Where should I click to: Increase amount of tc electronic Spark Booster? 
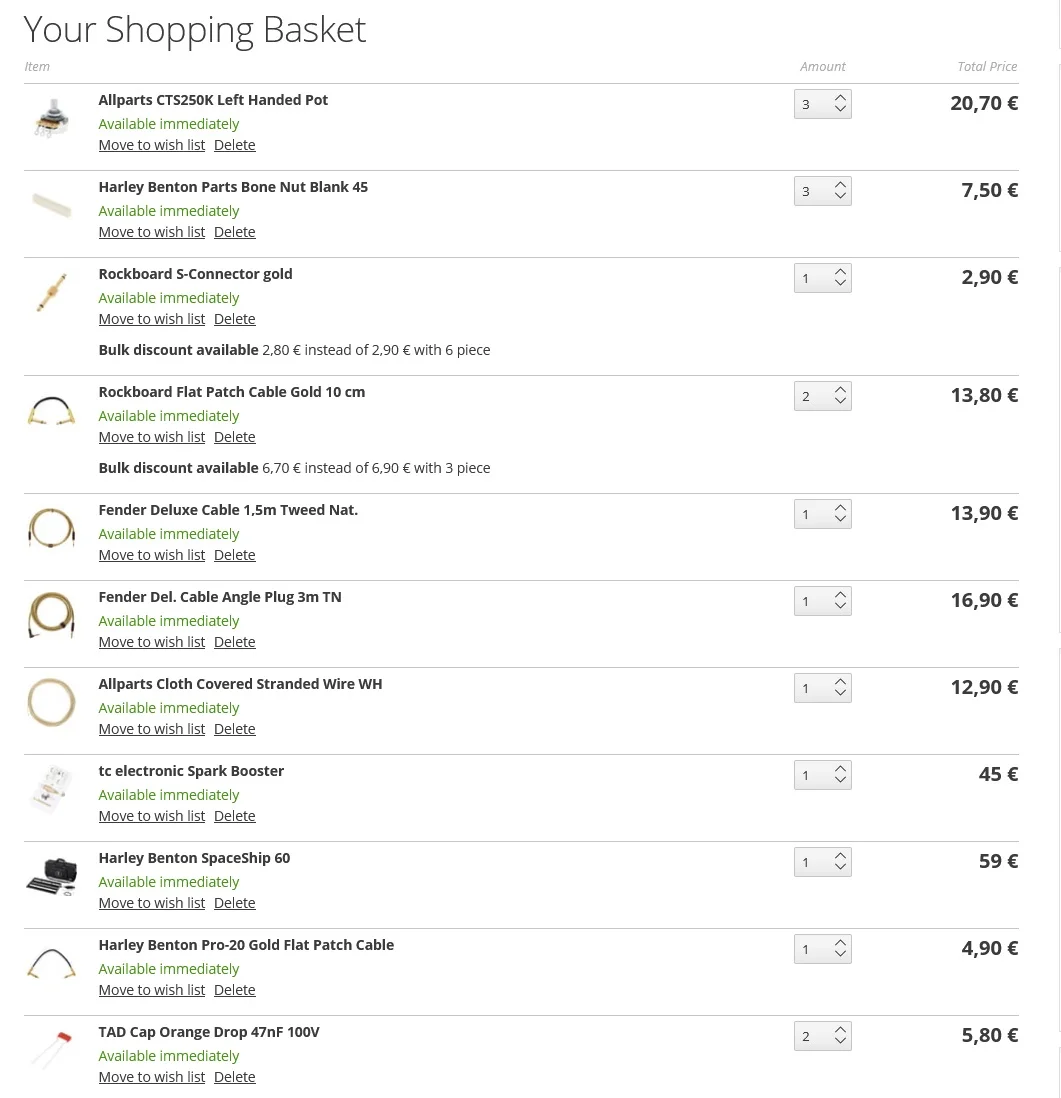840,770
